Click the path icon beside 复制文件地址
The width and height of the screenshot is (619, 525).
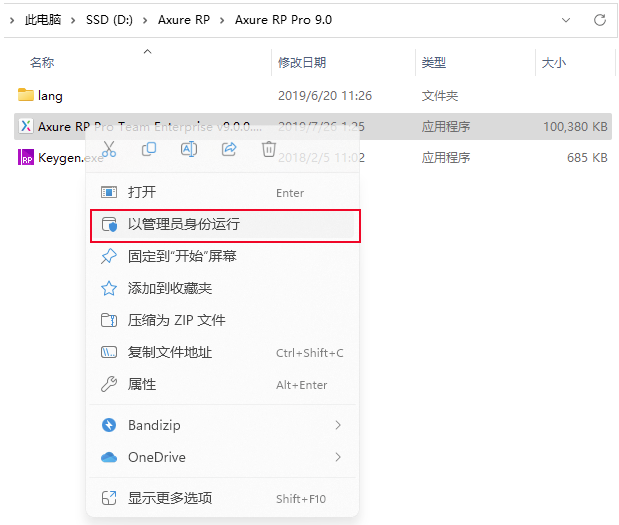tap(109, 352)
